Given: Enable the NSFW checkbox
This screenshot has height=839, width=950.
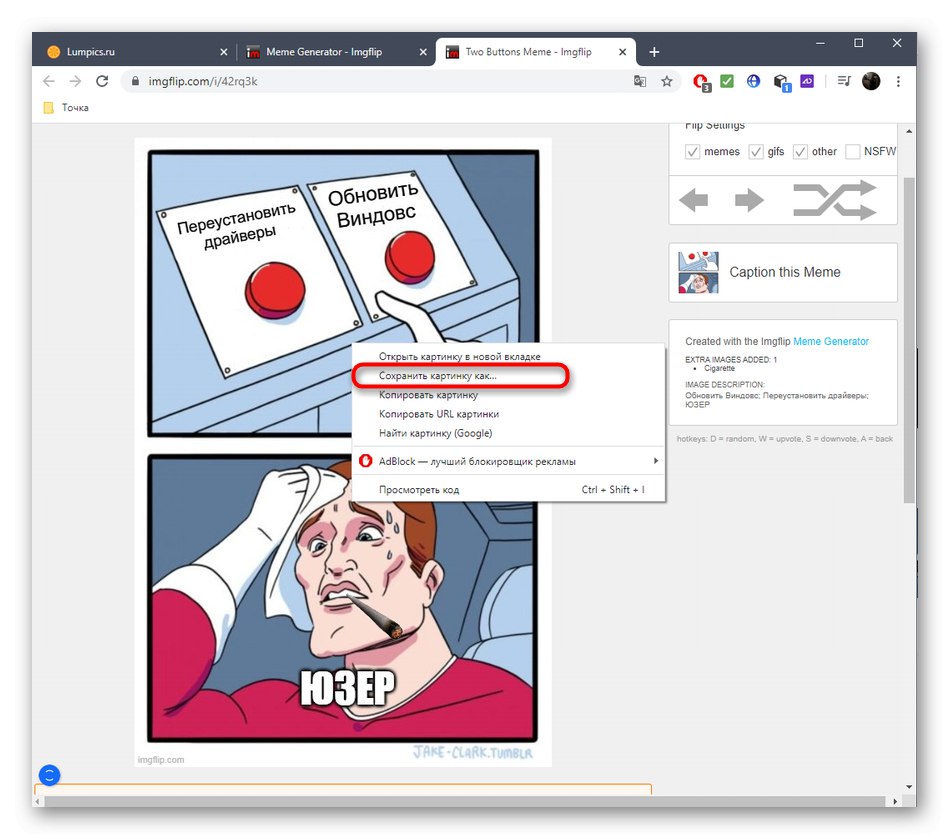Looking at the screenshot, I should pos(852,151).
